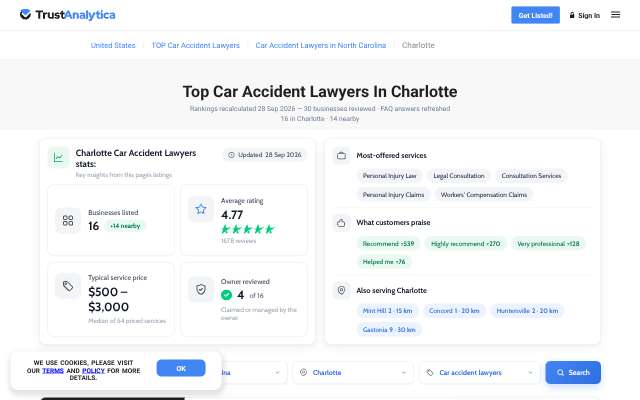
Task: Click the 1678 reviews text
Action: tap(238, 241)
